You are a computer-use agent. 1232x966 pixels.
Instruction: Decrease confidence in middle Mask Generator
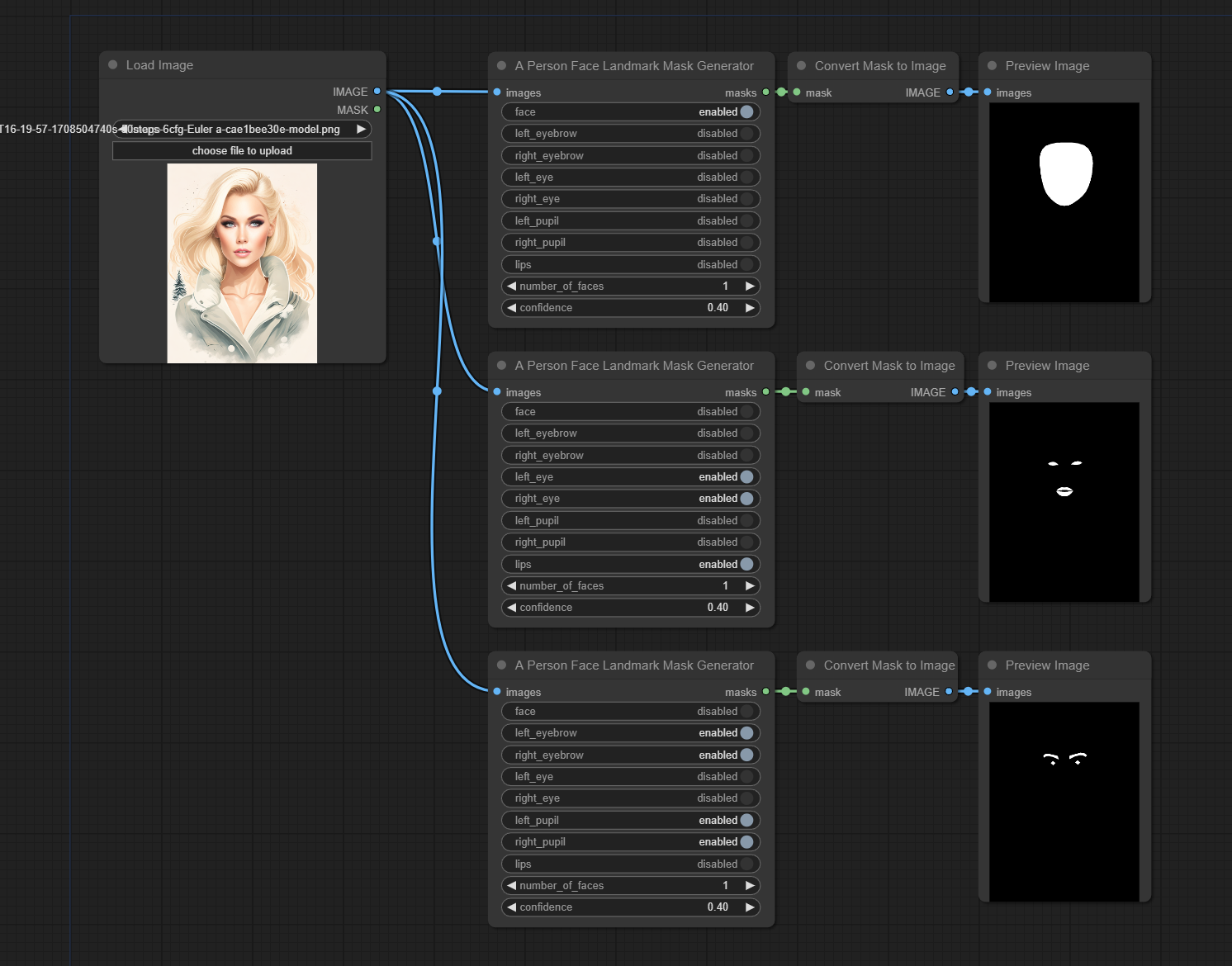click(512, 607)
